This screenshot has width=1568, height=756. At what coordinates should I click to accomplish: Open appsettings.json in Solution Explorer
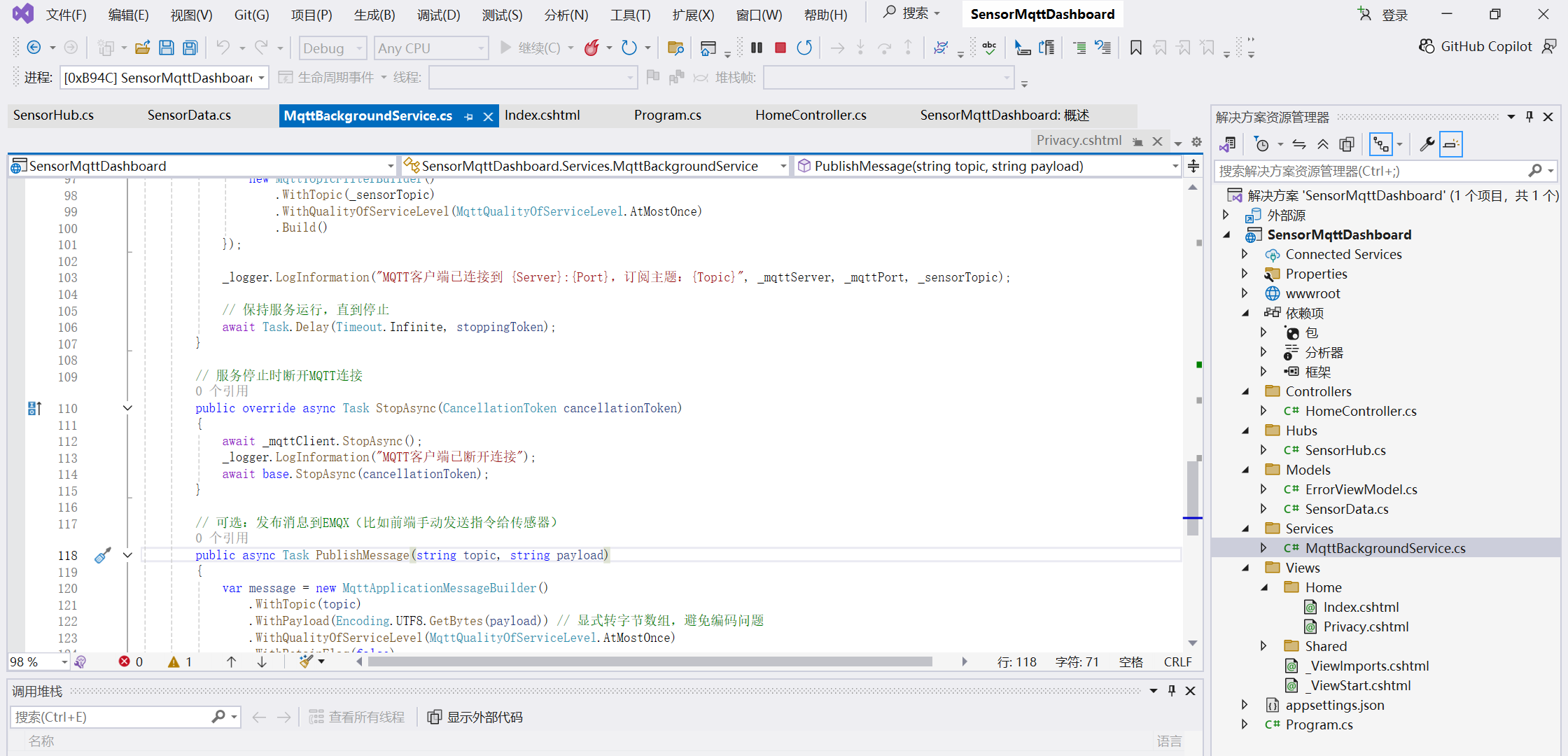(x=1334, y=705)
